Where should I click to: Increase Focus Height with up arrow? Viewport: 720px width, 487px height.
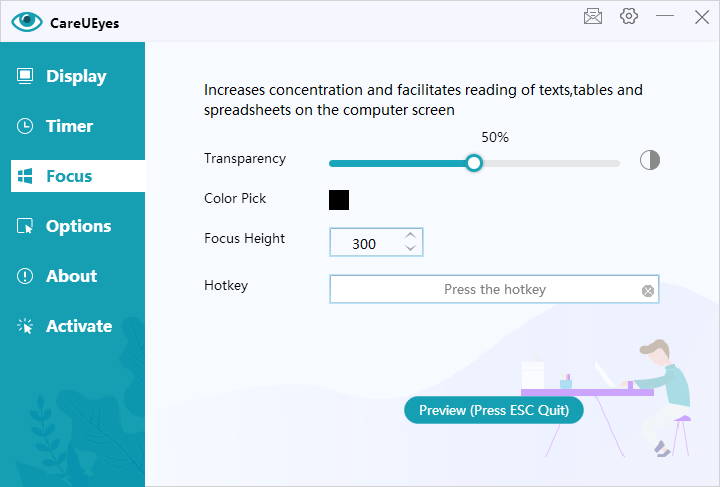point(411,235)
